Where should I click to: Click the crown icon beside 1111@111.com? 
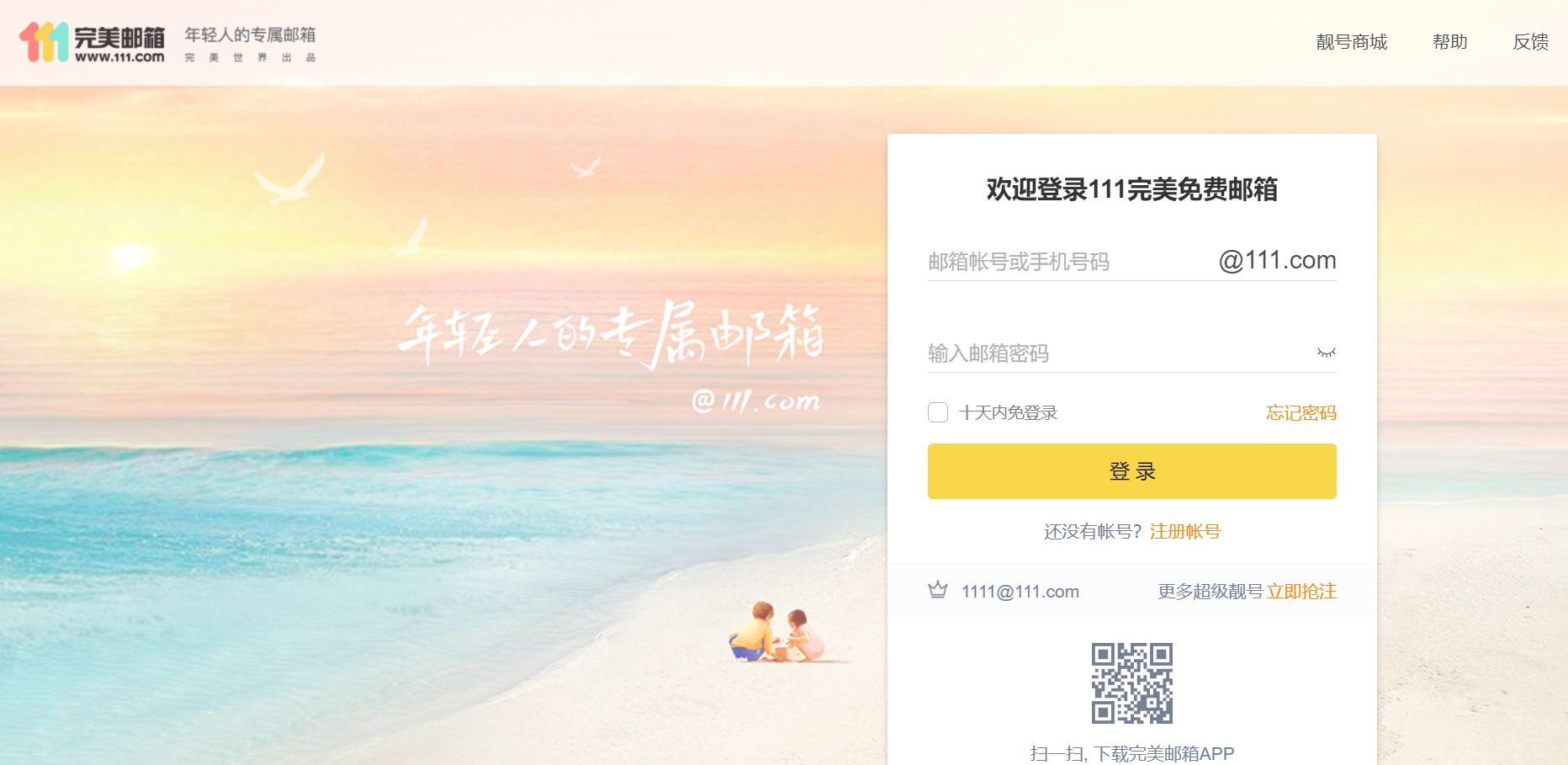click(937, 590)
